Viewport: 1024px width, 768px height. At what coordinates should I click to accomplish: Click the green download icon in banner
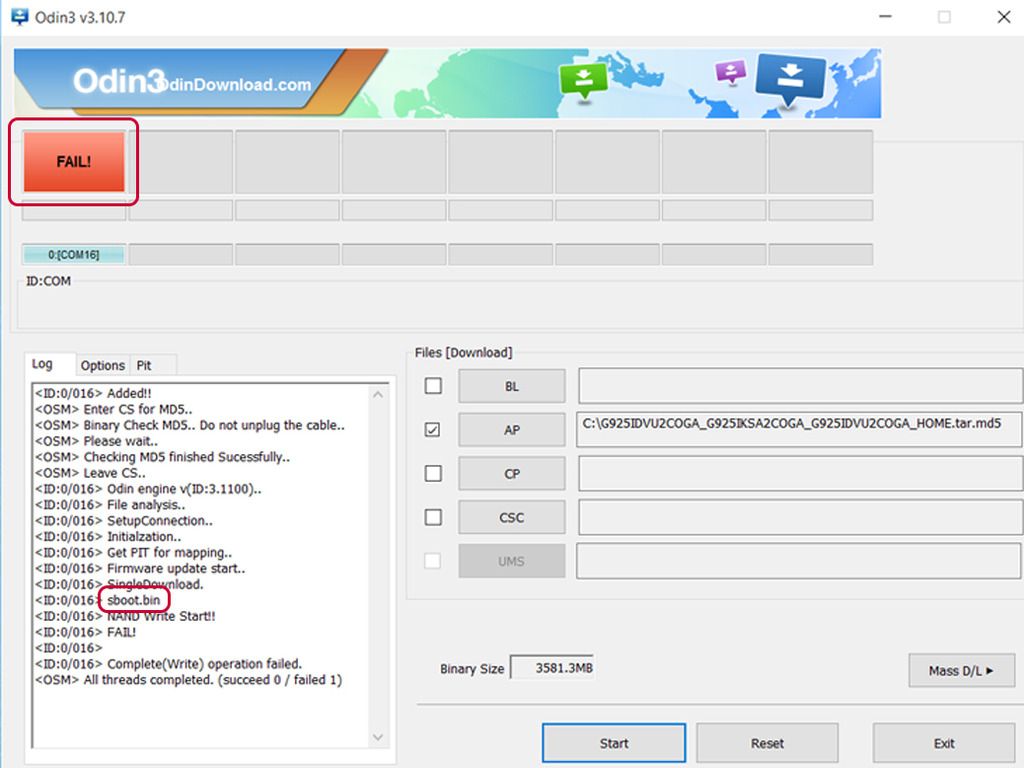[x=583, y=81]
